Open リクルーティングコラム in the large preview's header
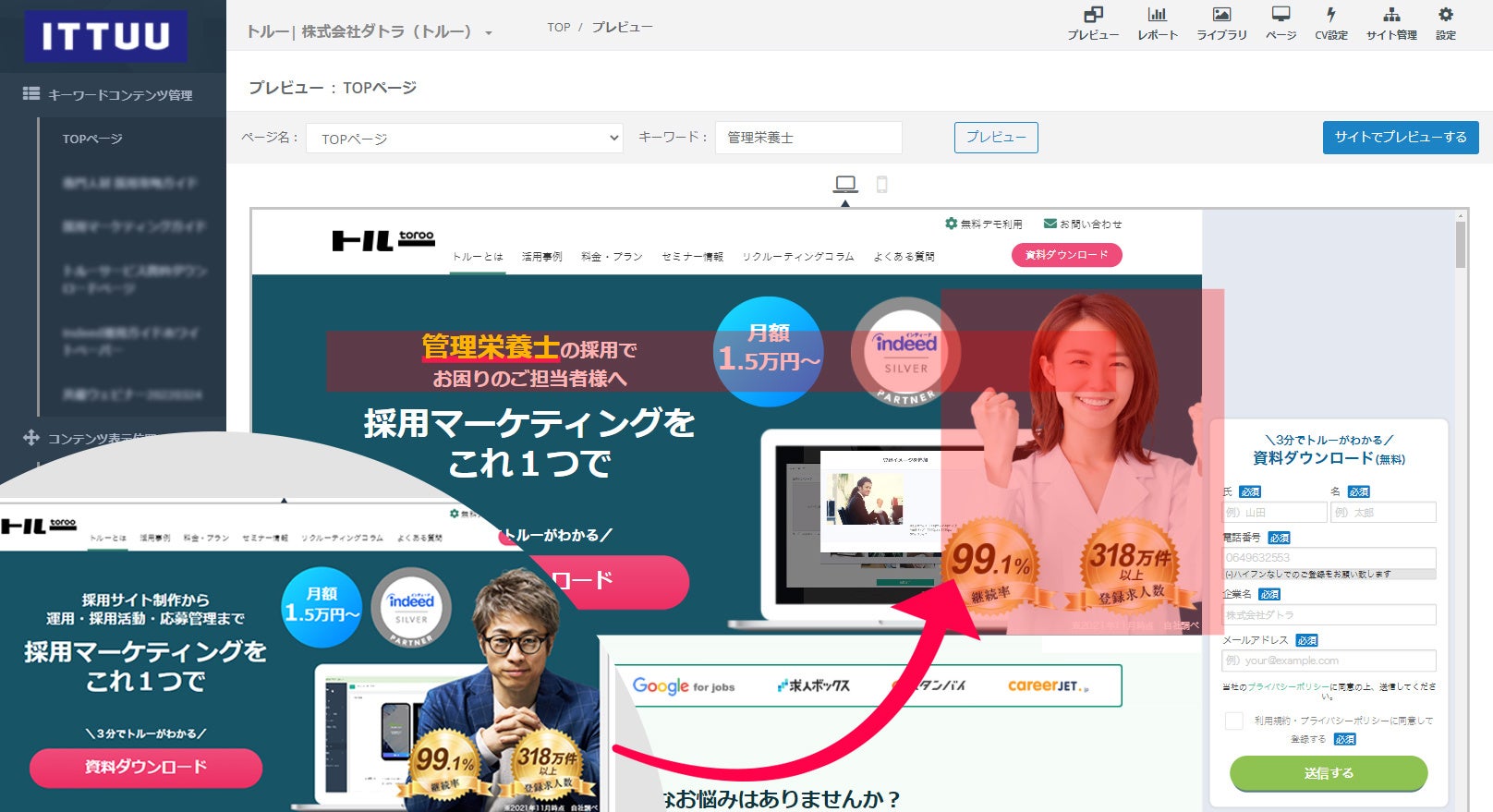1493x812 pixels. coord(798,257)
